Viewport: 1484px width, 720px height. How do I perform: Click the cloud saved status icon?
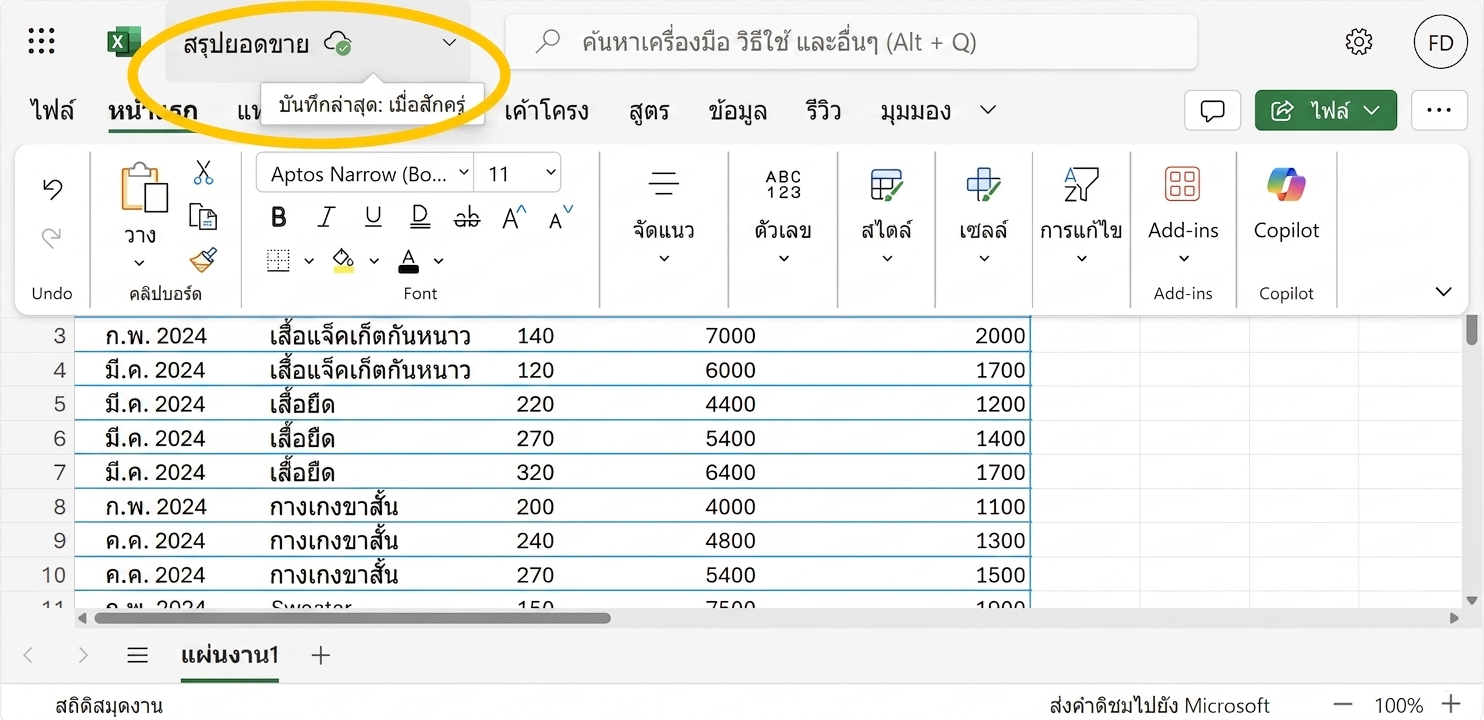click(338, 43)
